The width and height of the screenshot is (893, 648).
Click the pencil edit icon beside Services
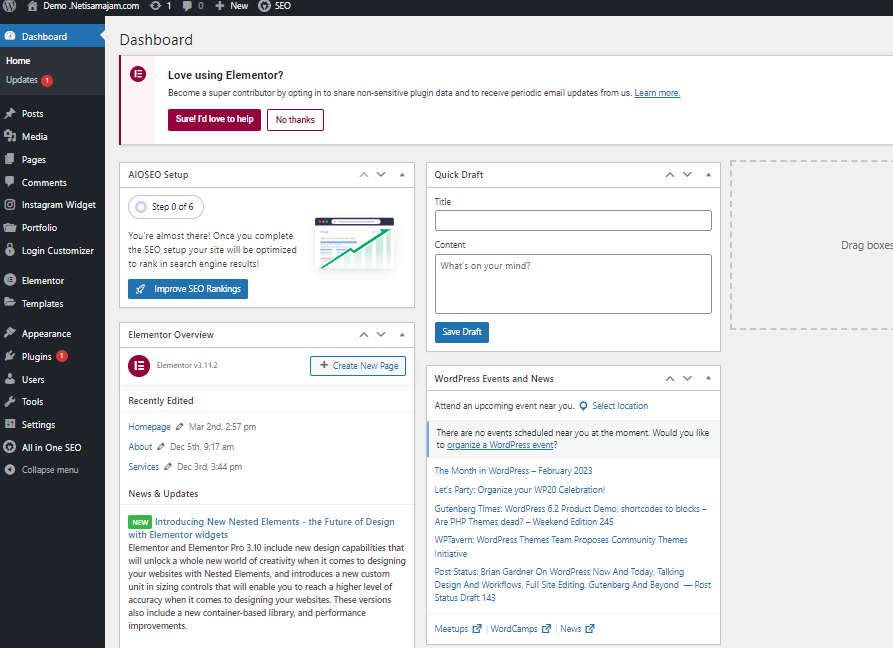click(x=168, y=466)
